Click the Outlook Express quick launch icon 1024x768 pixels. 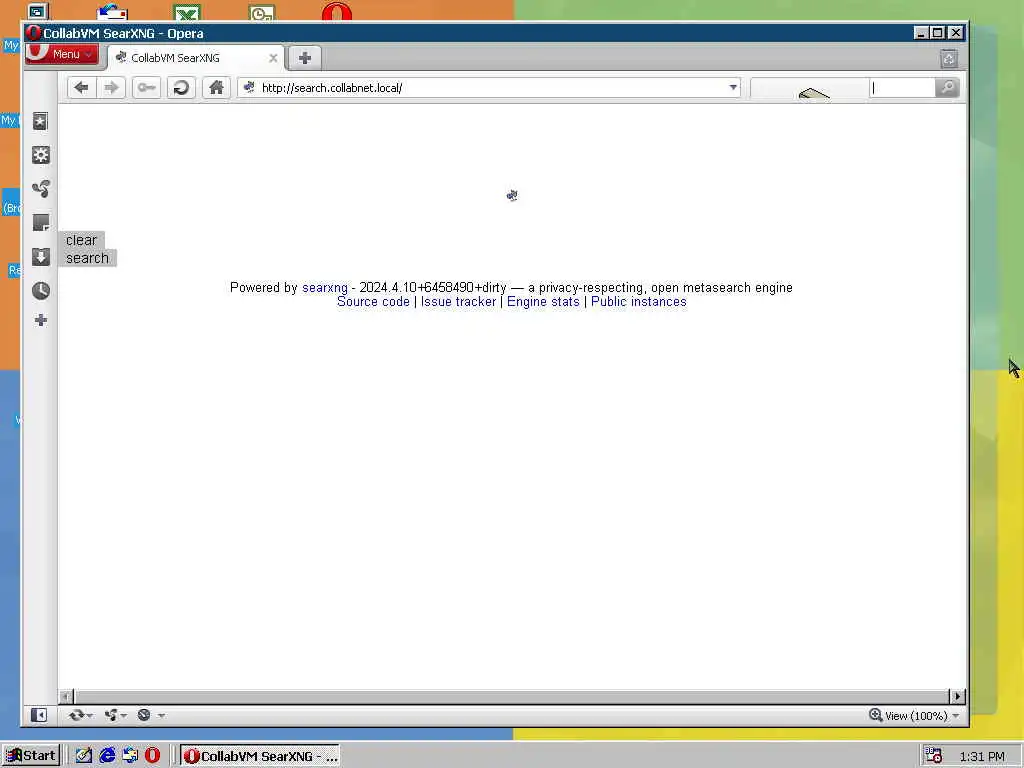coord(130,756)
